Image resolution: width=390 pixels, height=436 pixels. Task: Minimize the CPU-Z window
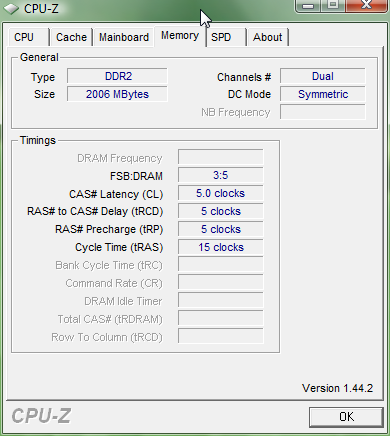[308, 6]
